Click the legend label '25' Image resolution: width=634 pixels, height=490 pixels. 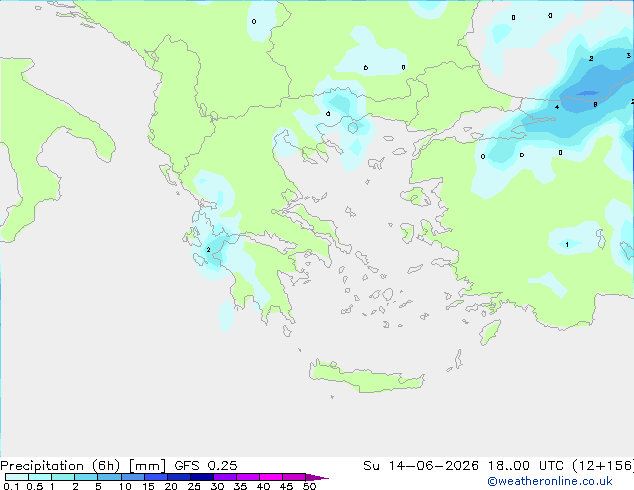click(194, 486)
